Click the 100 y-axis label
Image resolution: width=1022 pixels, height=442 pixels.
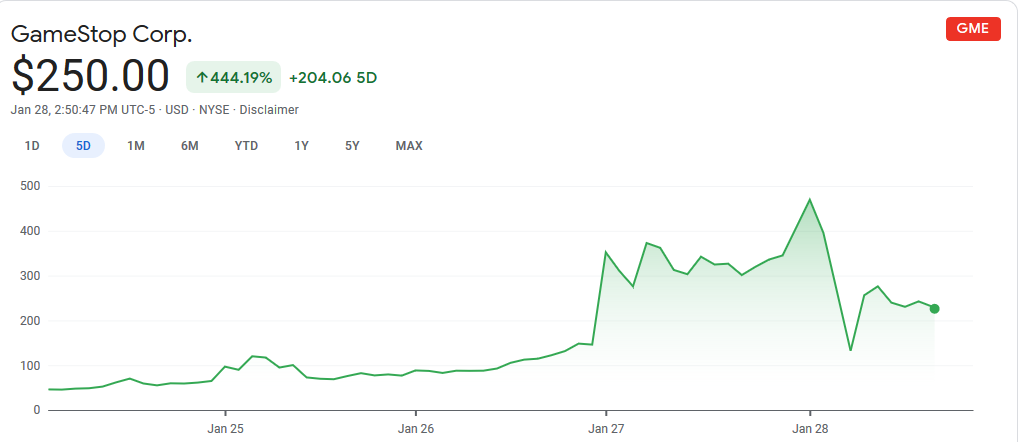click(32, 366)
